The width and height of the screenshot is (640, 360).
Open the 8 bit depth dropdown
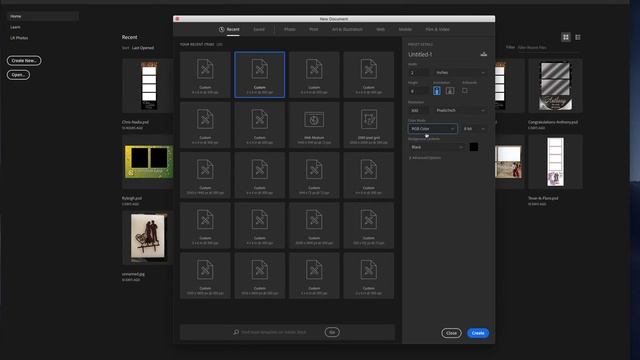point(474,129)
